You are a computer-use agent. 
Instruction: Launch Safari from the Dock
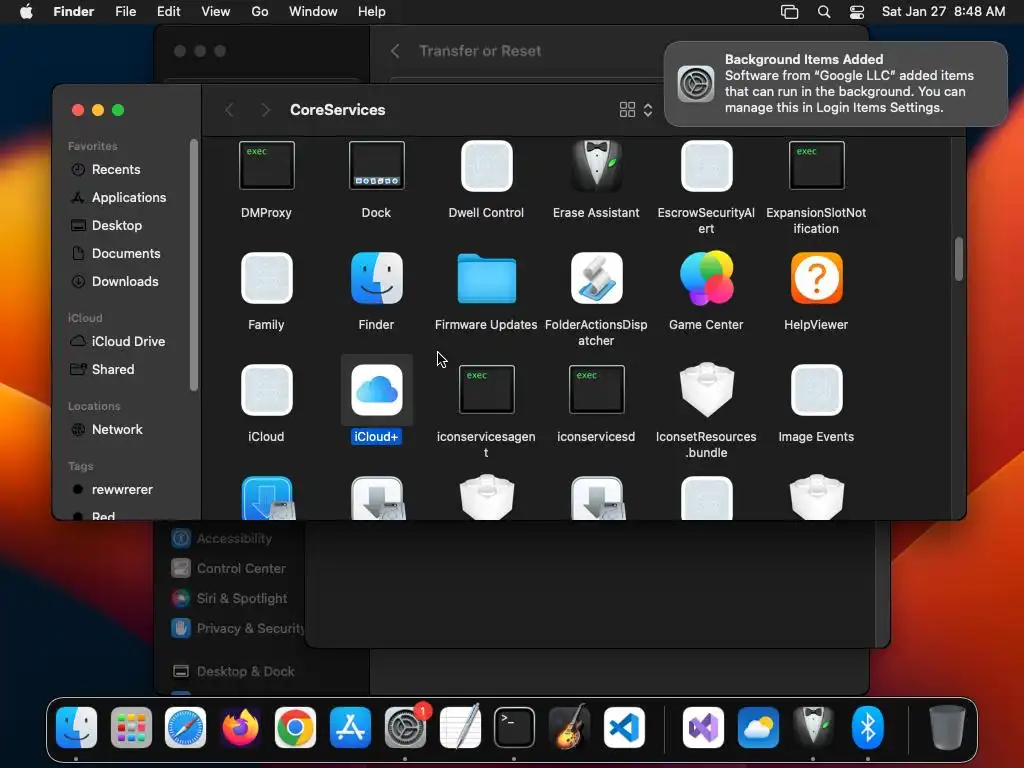click(x=185, y=727)
